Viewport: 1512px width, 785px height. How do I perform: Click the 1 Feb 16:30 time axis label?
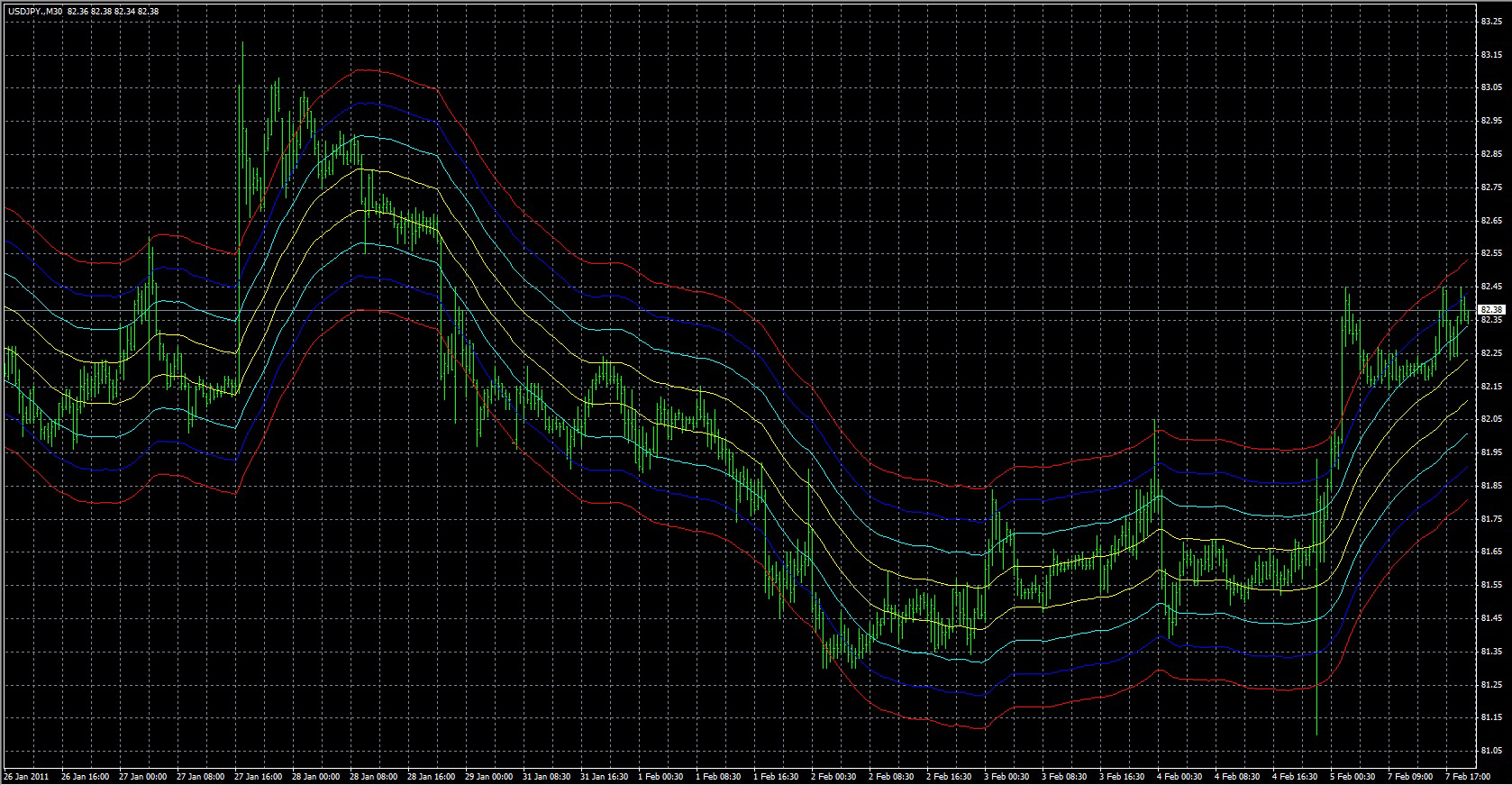776,776
